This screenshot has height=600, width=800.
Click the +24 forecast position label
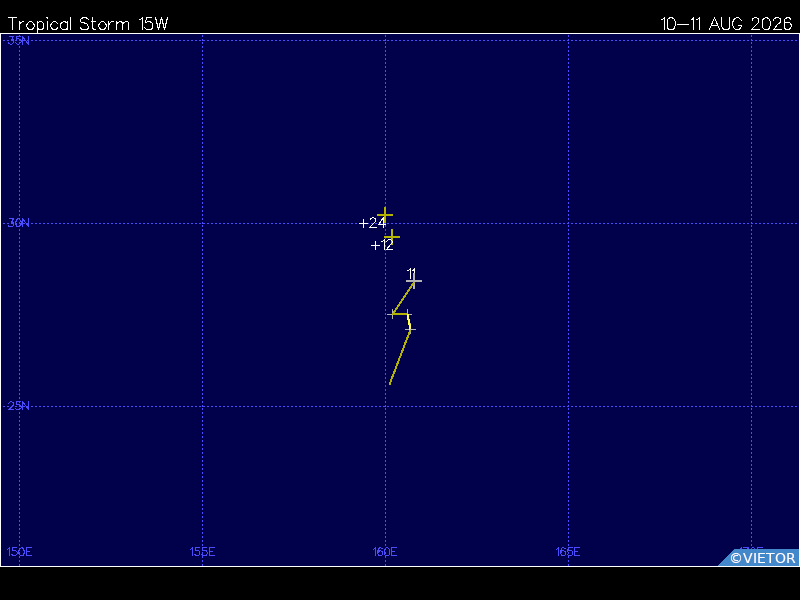(372, 223)
